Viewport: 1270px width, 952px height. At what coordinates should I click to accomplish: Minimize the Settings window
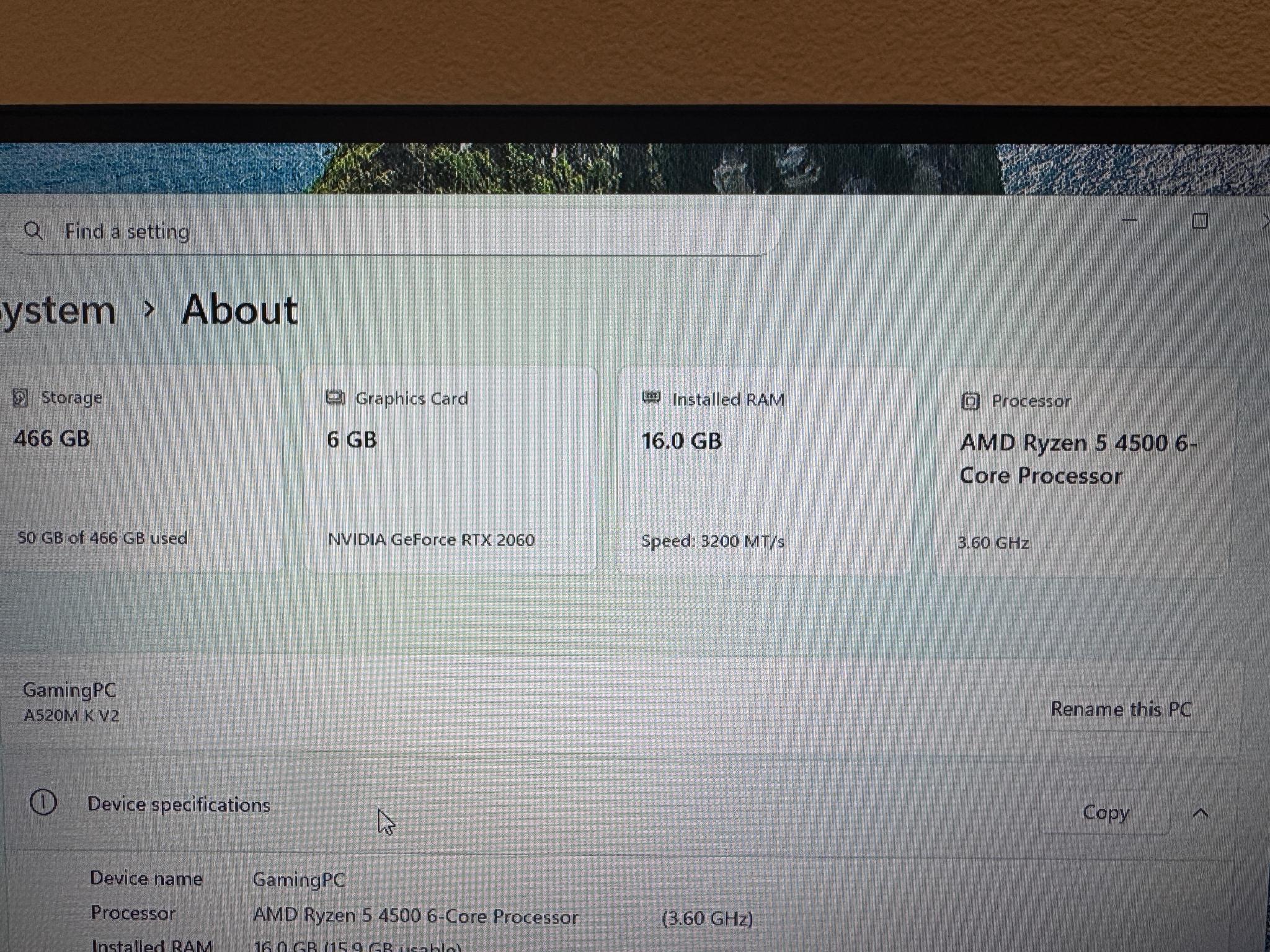(x=1129, y=219)
